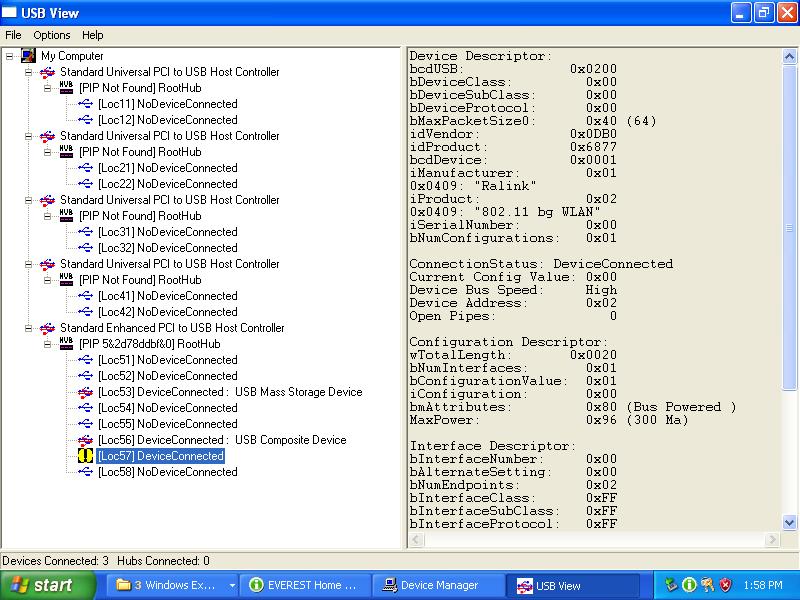The image size is (800, 600).
Task: Click the Safely Remove Hardware tray icon
Action: tap(671, 585)
